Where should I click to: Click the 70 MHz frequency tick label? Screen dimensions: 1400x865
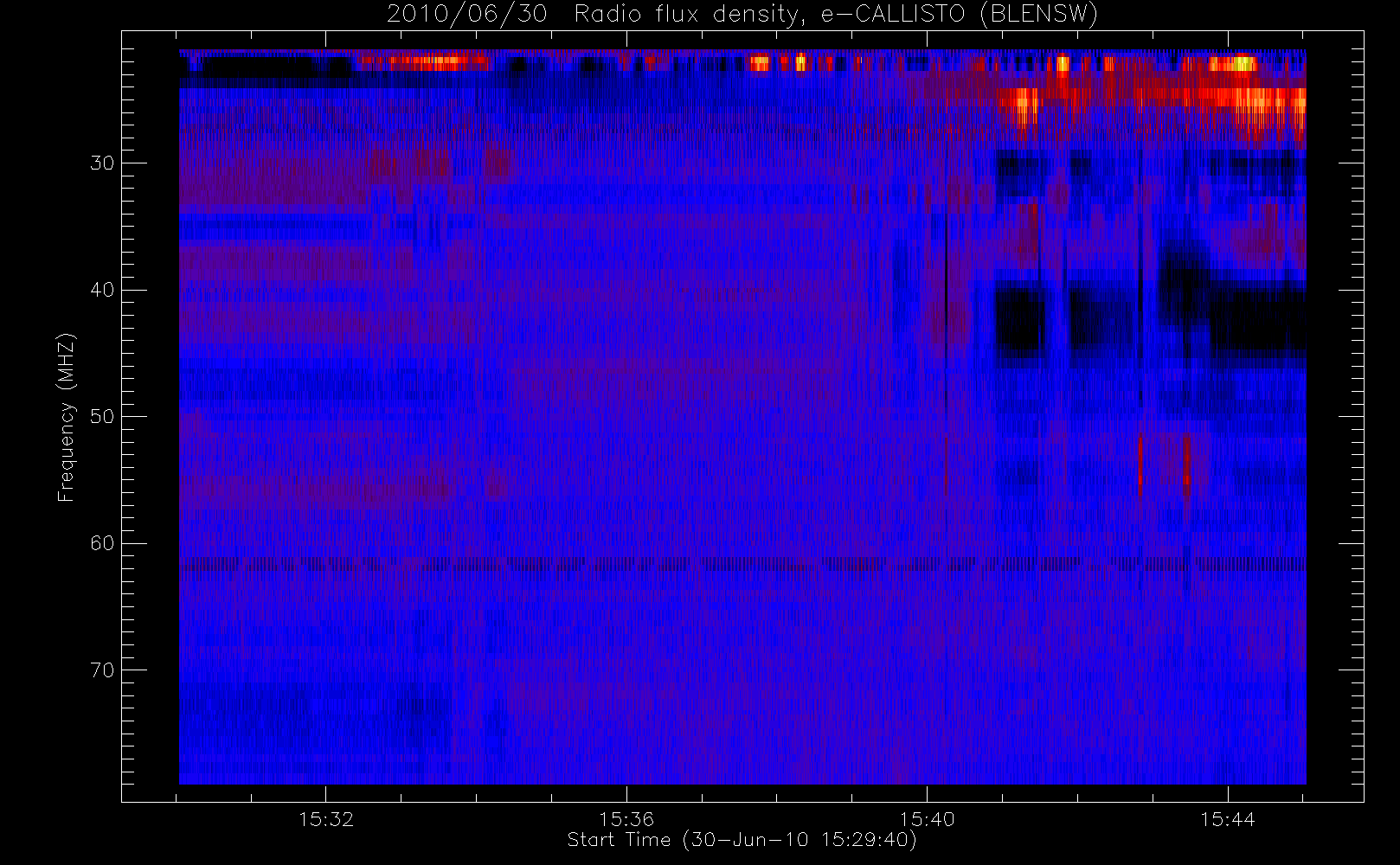pyautogui.click(x=102, y=670)
